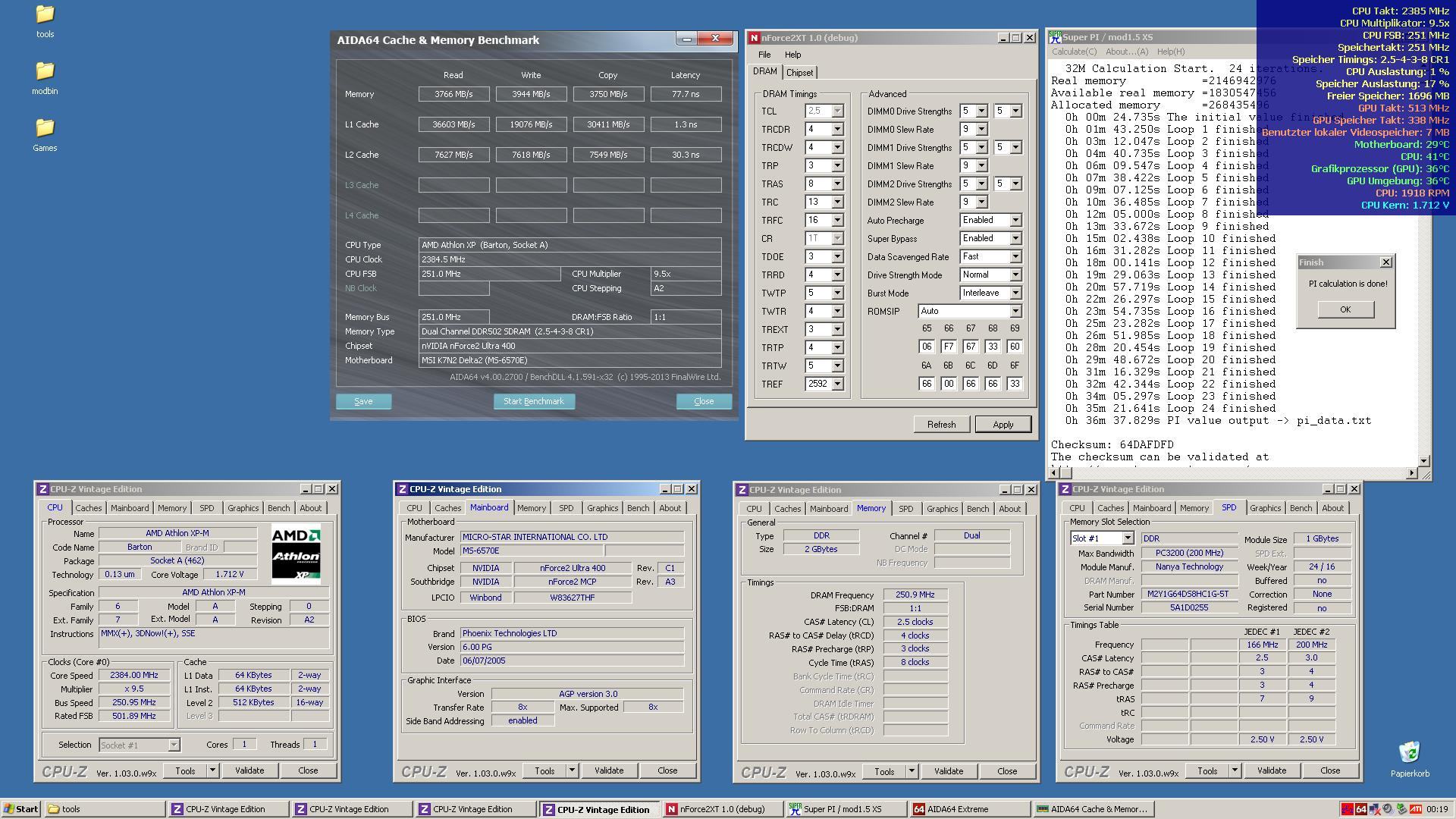Screen dimensions: 1456x819
Task: Select About tab in CPU-Z SPD window
Action: click(x=1332, y=508)
